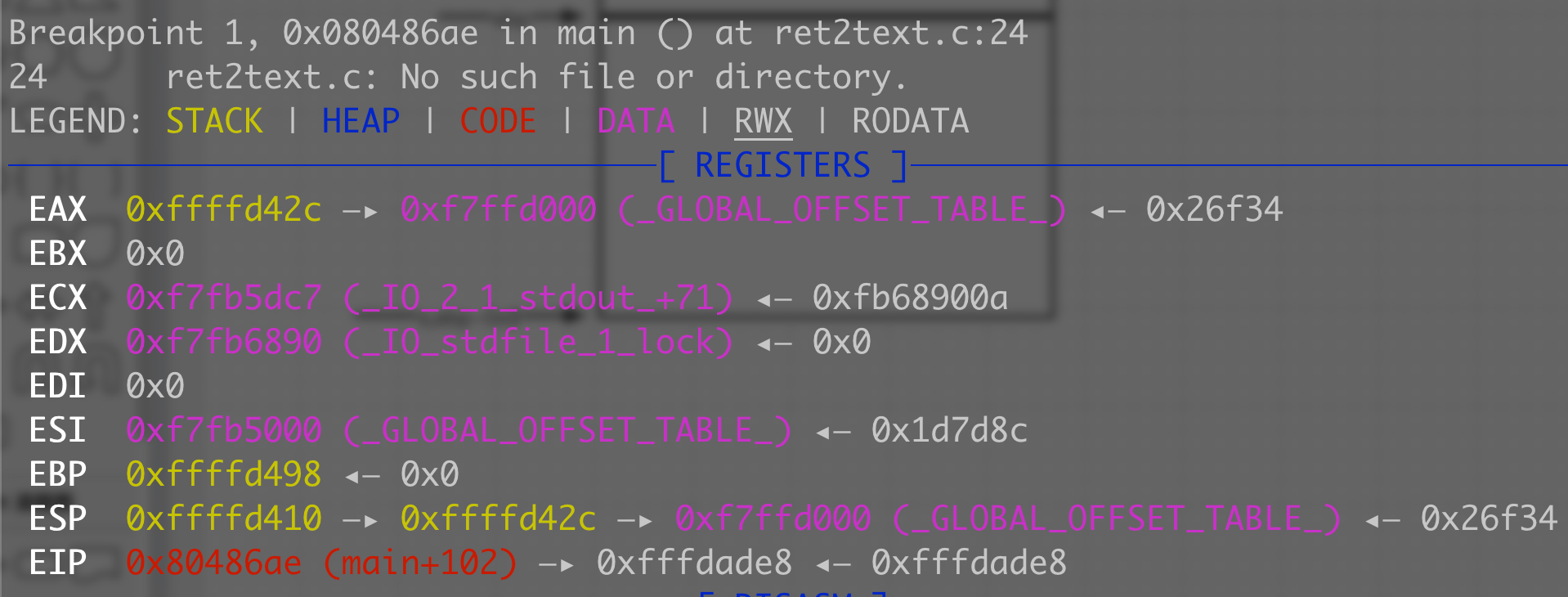
Task: Click the blue HEAP legend label
Action: [x=361, y=121]
